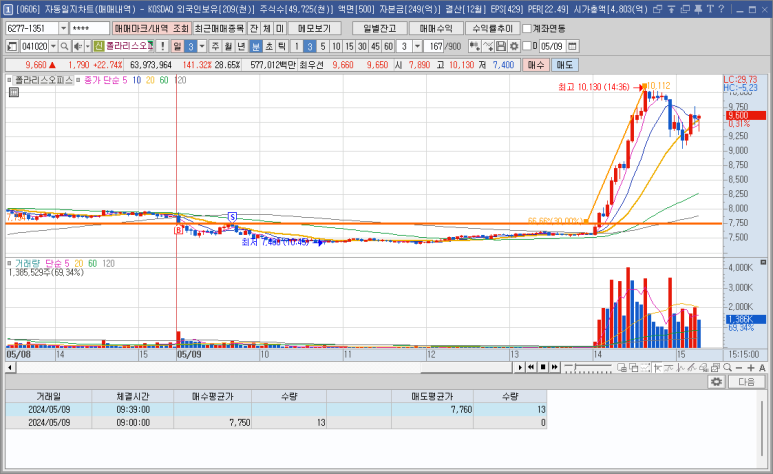Click the always-on-top arrow icon in the title bar
This screenshot has width=773, height=474.
click(x=671, y=9)
